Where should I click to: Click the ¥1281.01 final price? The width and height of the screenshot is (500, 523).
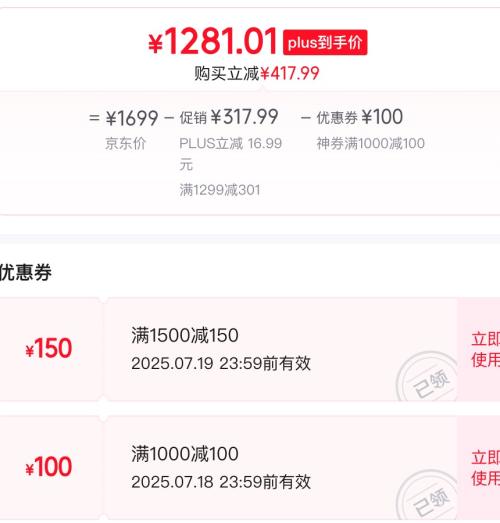point(213,41)
